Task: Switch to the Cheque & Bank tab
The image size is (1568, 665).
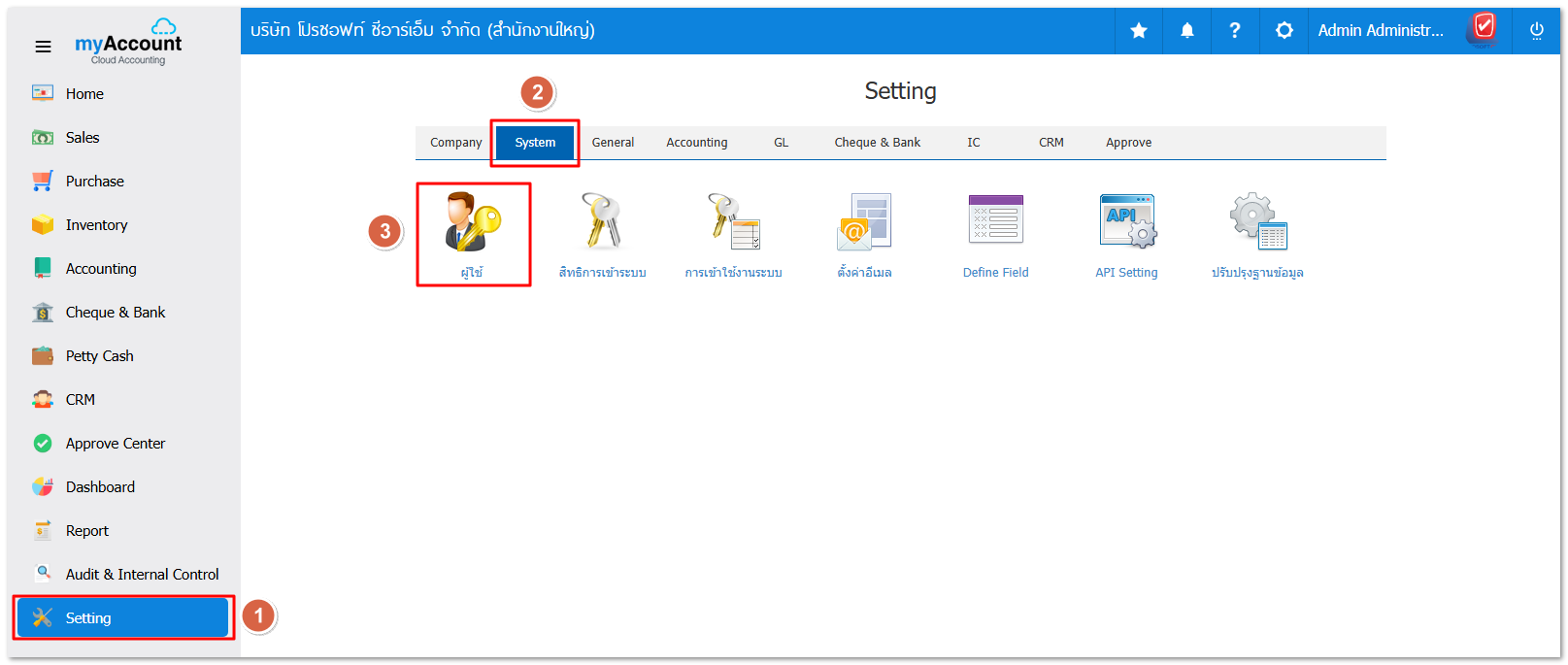Action: pyautogui.click(x=877, y=143)
